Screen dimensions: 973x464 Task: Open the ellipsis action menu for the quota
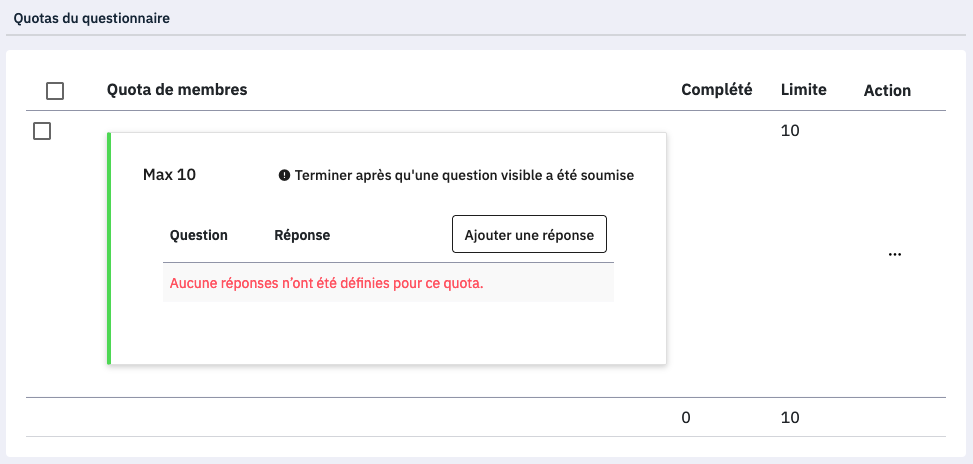[x=894, y=254]
